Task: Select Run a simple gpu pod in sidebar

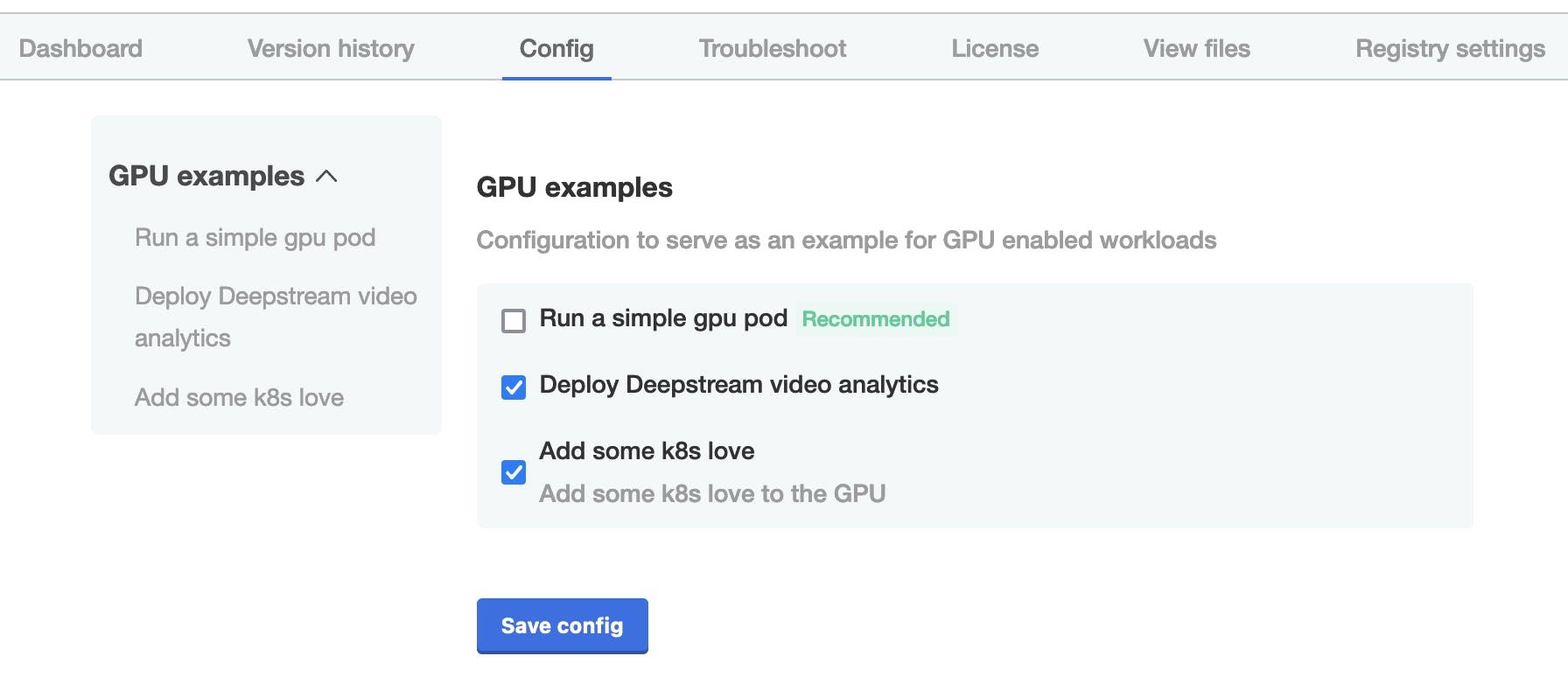Action: pos(255,237)
